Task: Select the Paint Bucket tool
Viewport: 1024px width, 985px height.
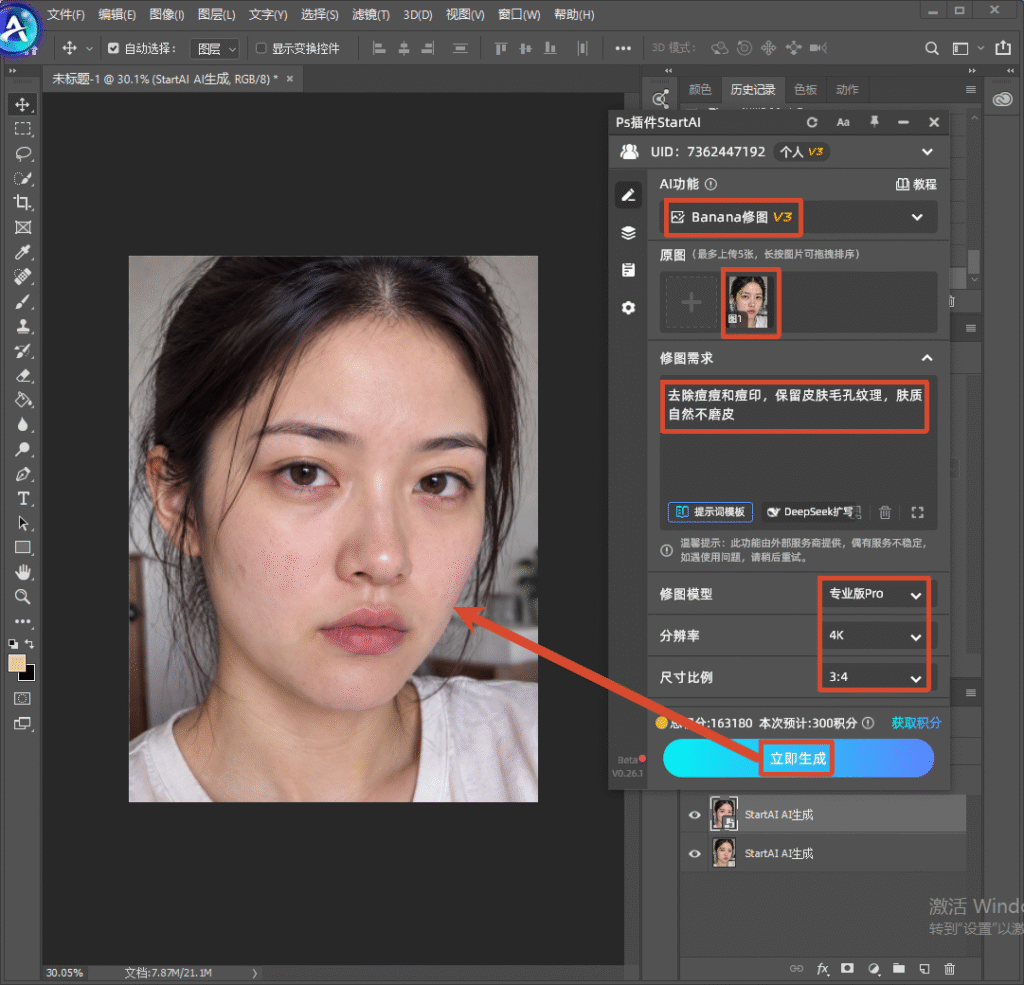Action: tap(23, 400)
